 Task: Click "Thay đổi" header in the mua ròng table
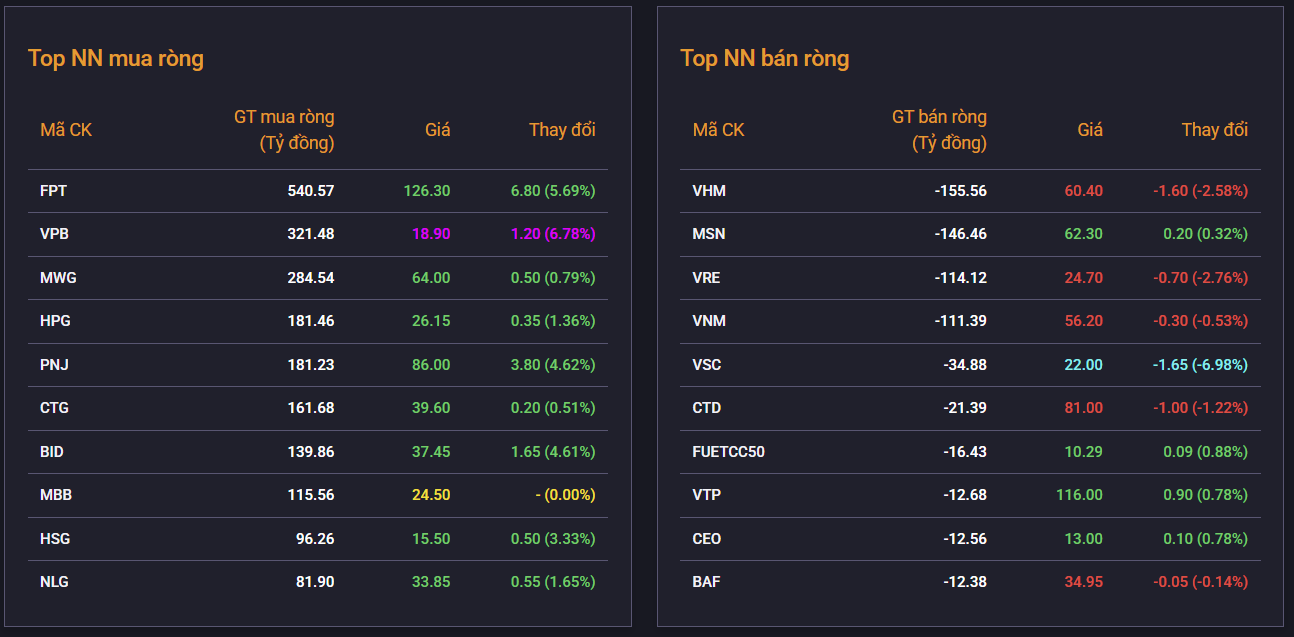[562, 130]
